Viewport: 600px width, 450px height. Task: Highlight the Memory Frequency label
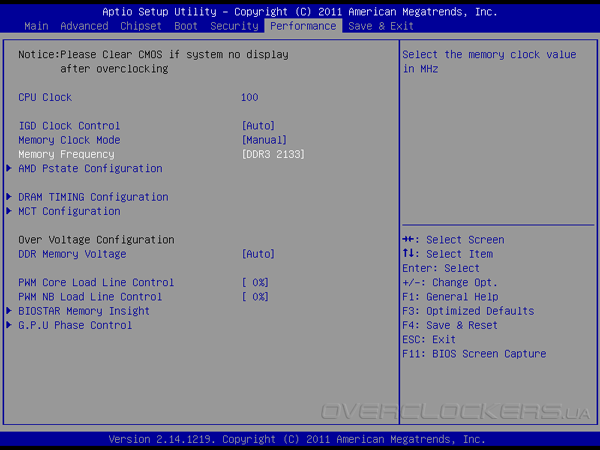click(66, 154)
